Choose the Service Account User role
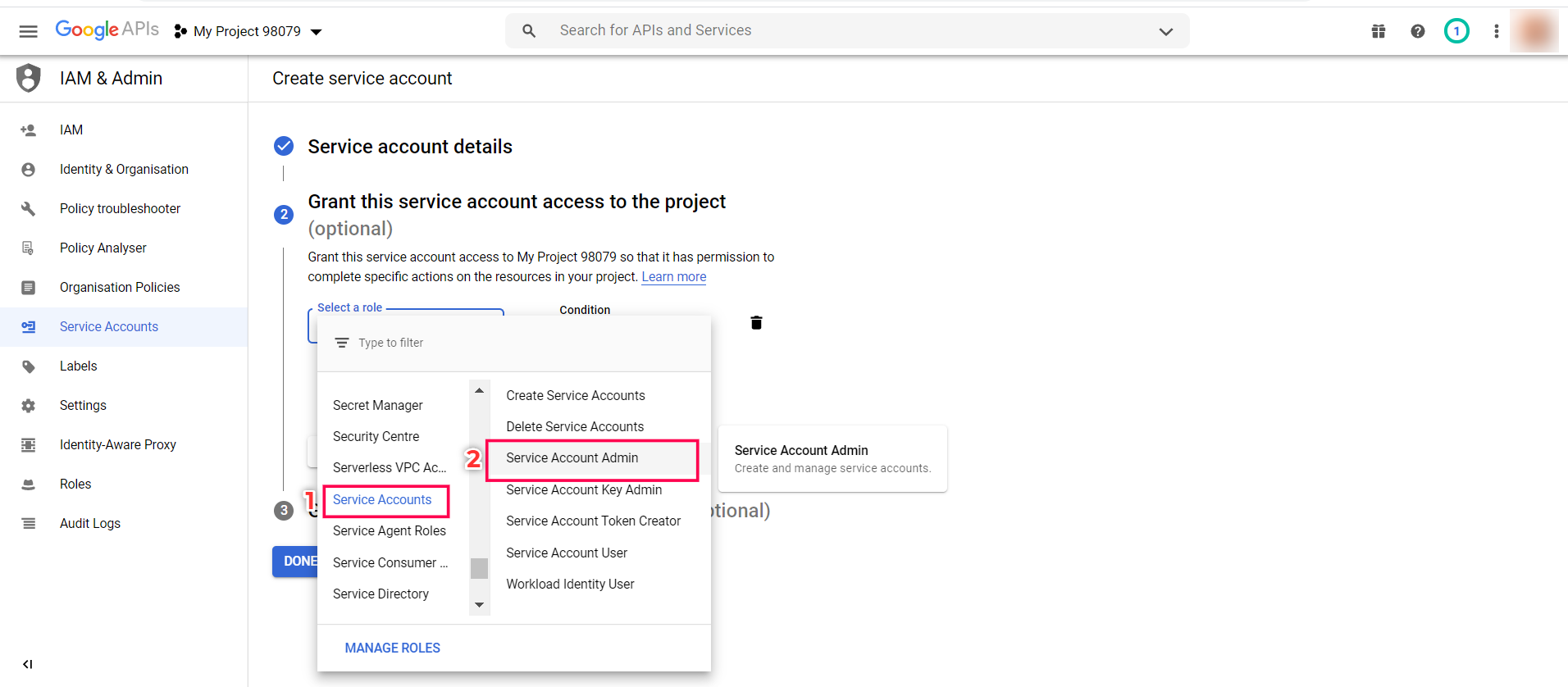The height and width of the screenshot is (687, 1568). coord(567,553)
